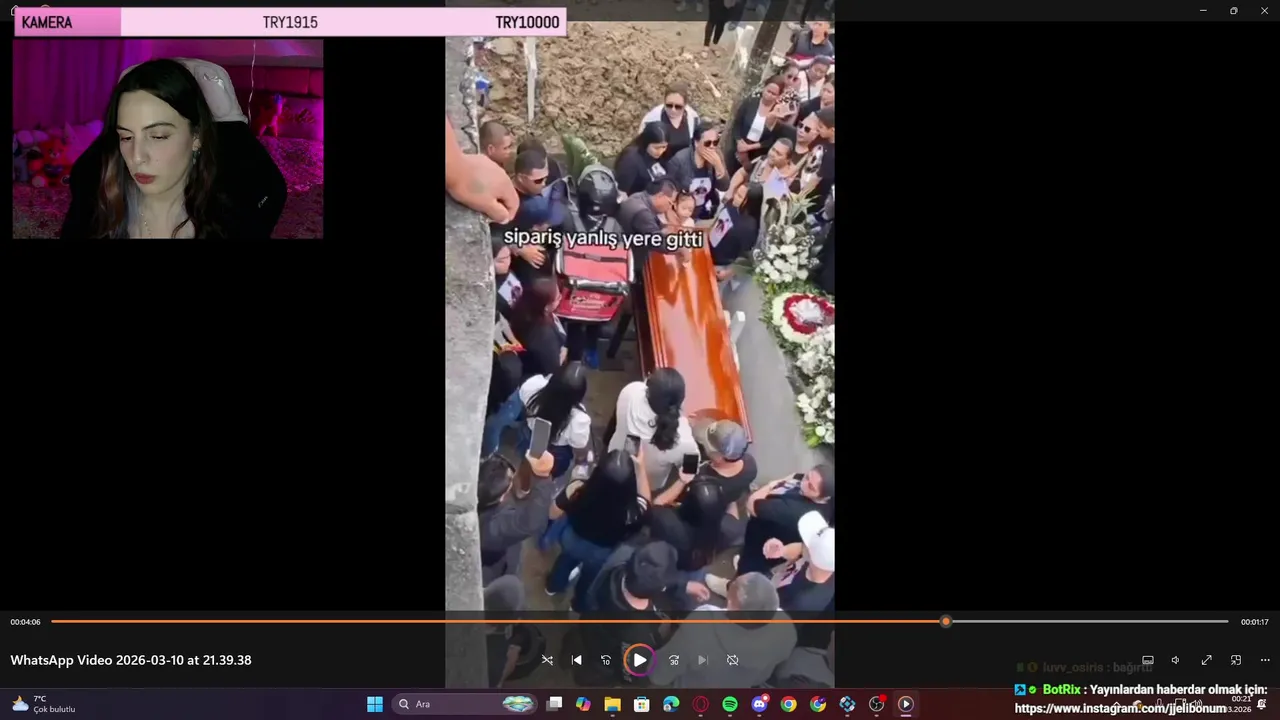Rewind 10 seconds

605,660
